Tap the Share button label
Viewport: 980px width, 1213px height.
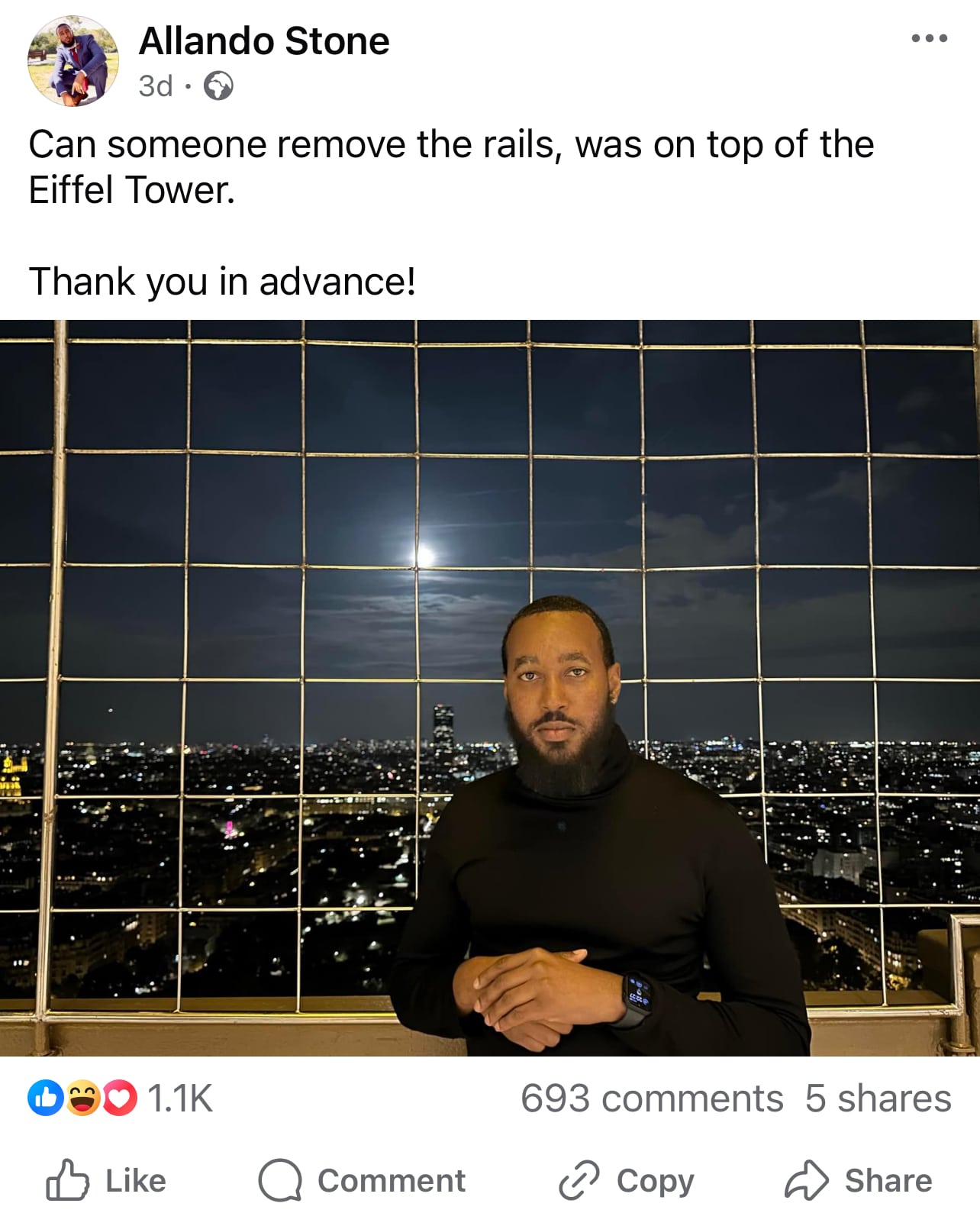point(888,1181)
